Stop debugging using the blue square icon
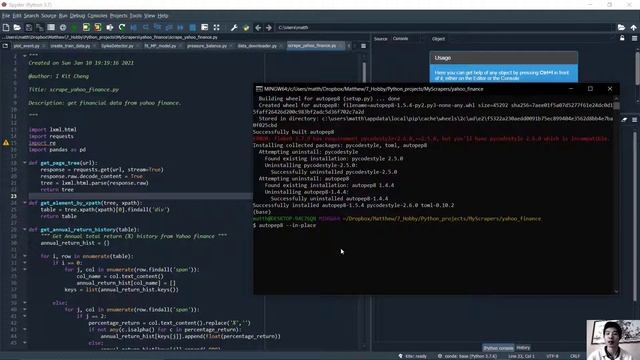 click(192, 27)
